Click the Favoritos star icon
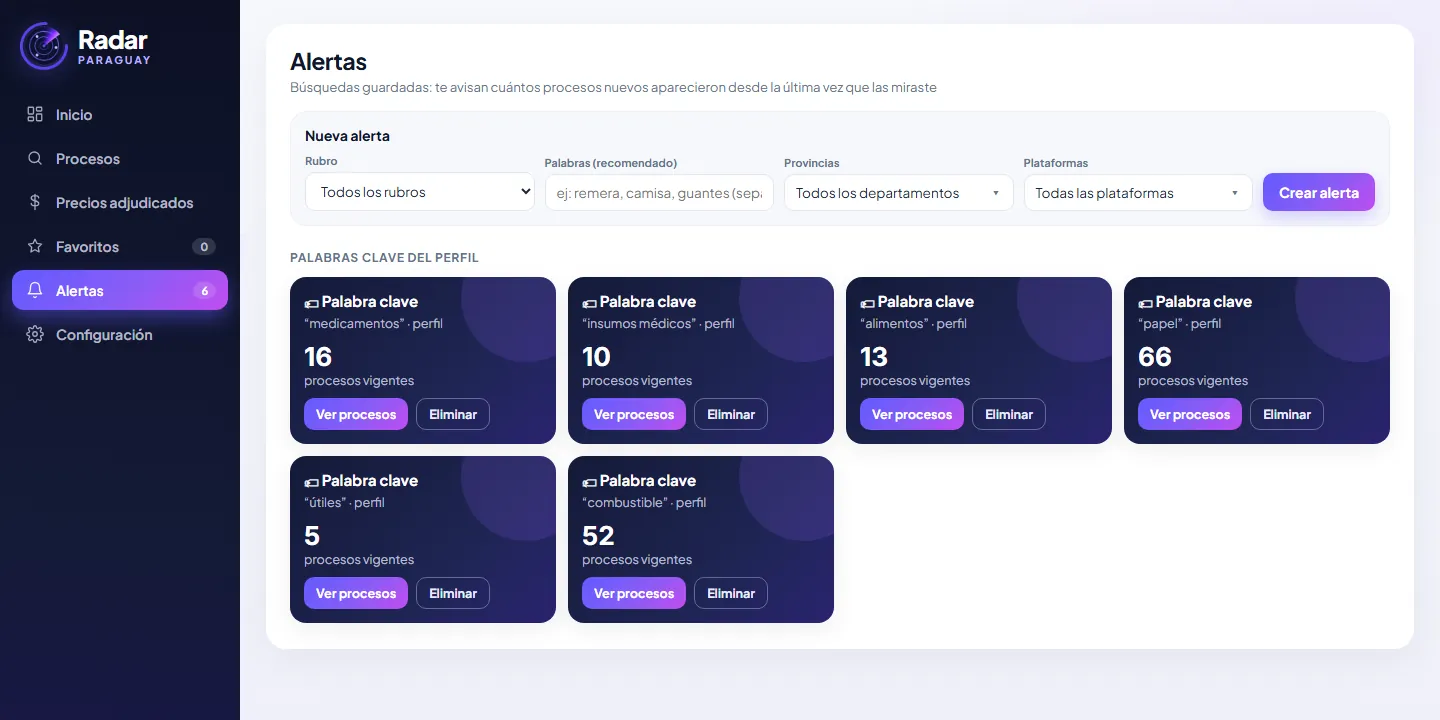Viewport: 1440px width, 720px height. tap(35, 246)
